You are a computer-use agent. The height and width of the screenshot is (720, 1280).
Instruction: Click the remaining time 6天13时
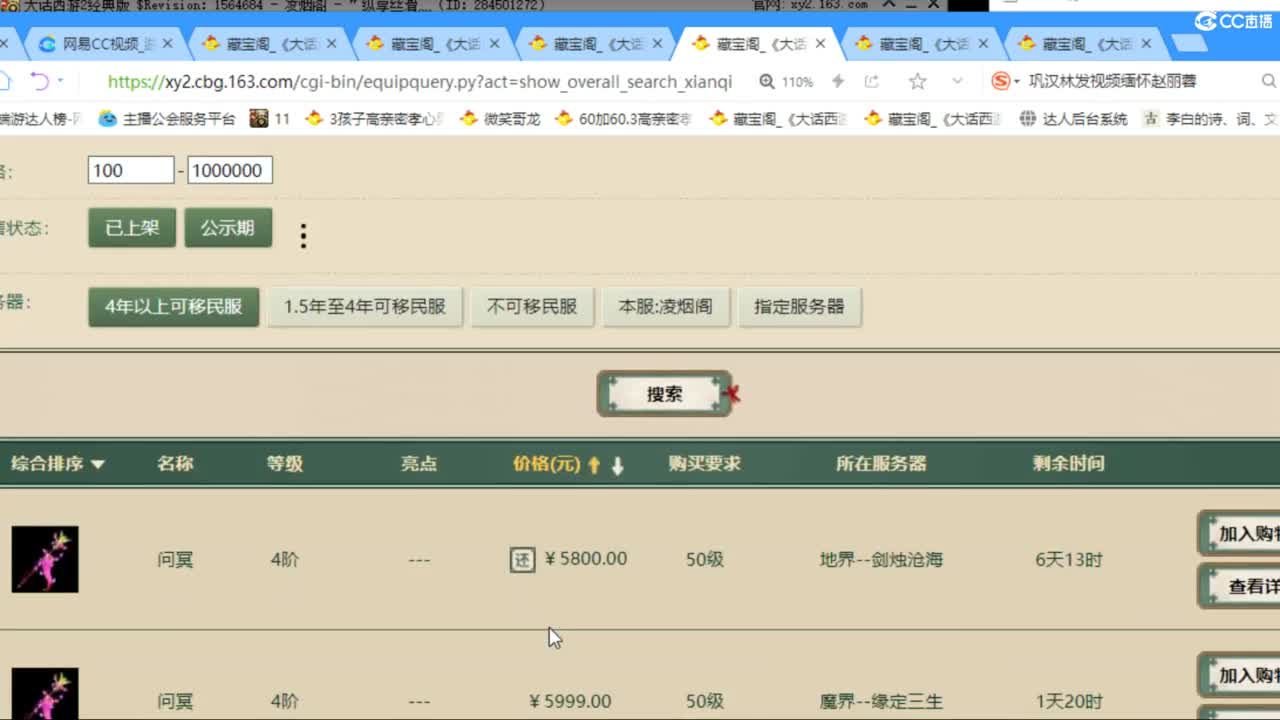[x=1069, y=560]
